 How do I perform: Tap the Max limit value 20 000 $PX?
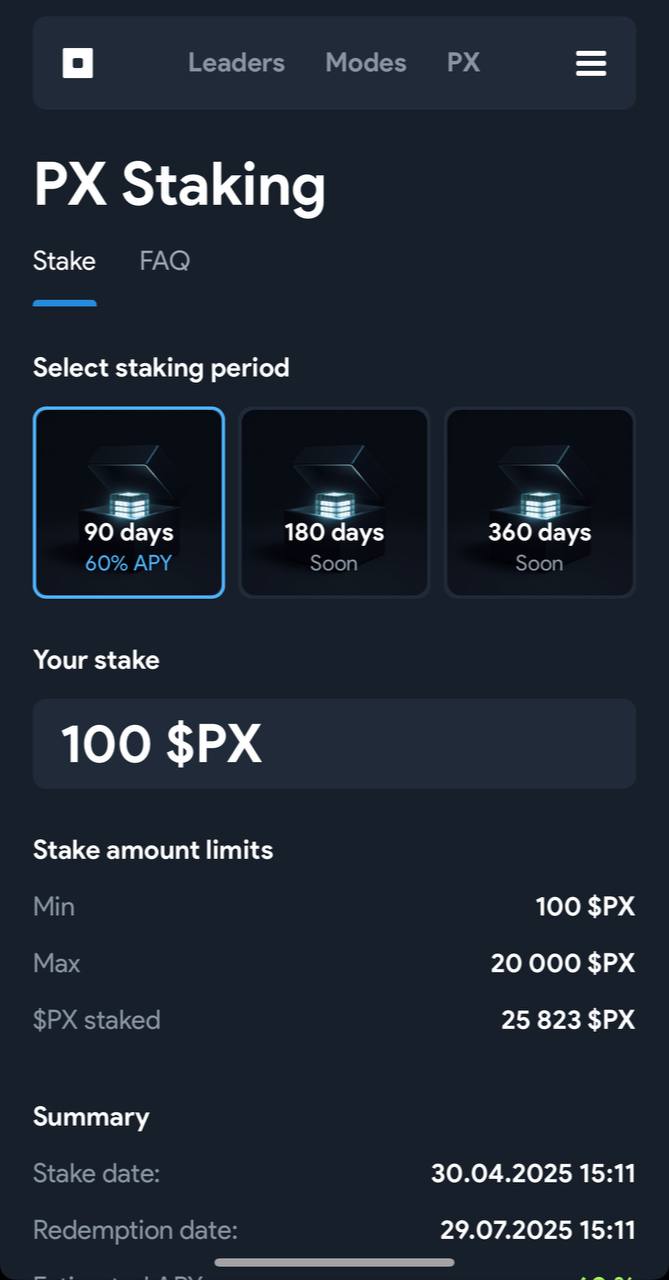(x=563, y=964)
